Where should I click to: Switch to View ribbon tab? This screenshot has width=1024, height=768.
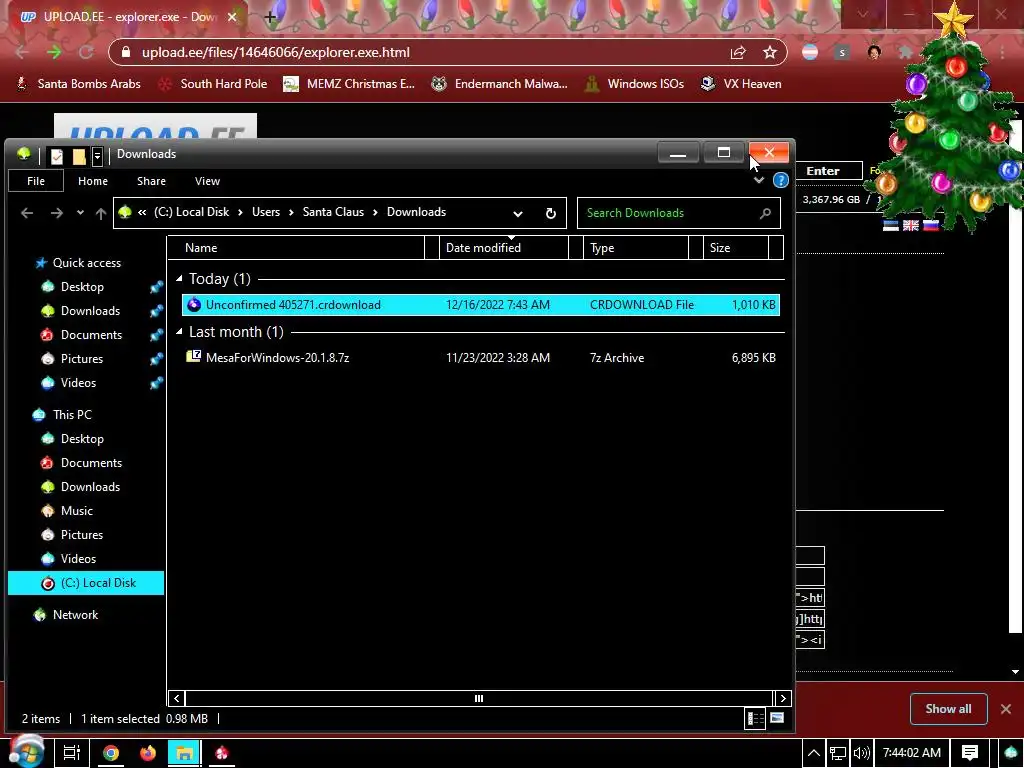pyautogui.click(x=207, y=181)
